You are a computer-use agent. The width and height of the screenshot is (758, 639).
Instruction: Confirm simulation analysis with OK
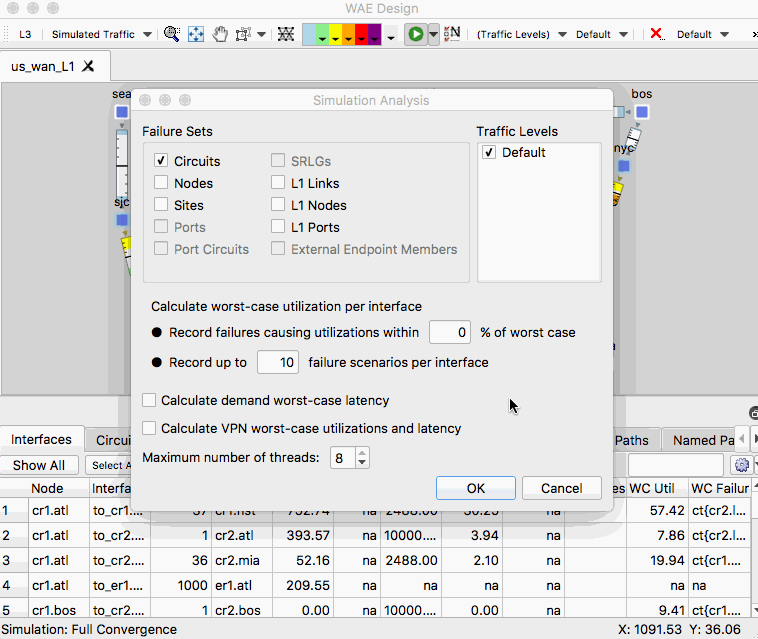476,488
